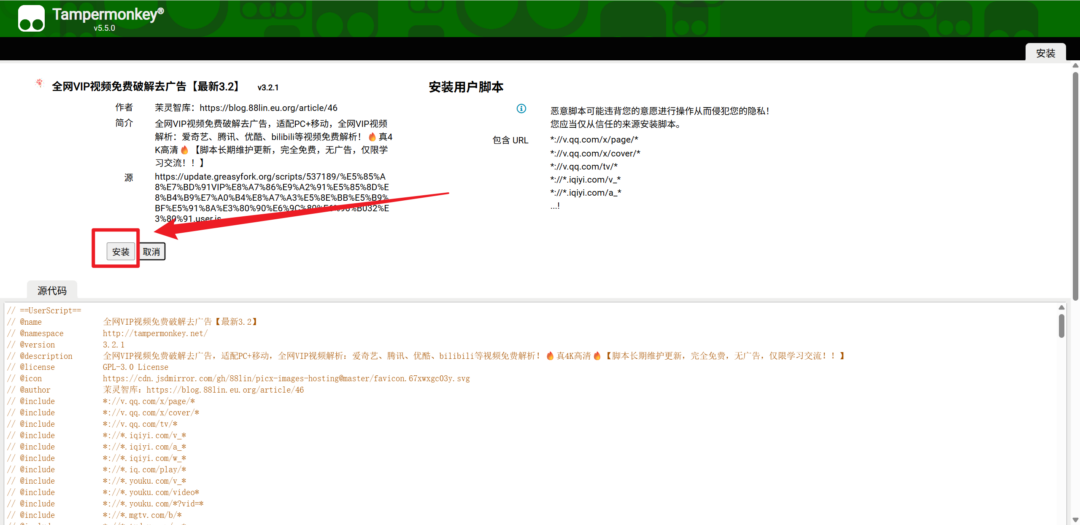Click the *://*.iqiyi.com/a_* included URL
1080x525 pixels.
point(586,192)
